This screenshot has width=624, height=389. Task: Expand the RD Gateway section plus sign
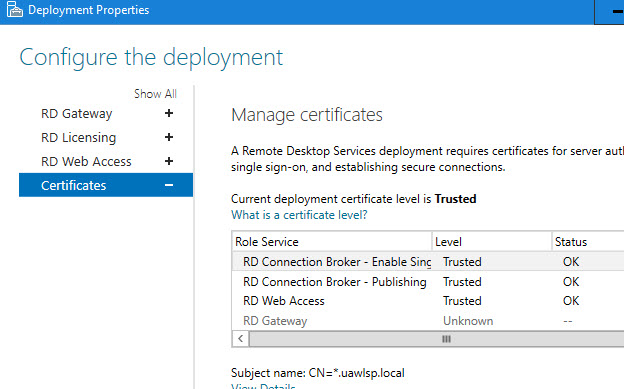click(x=169, y=113)
